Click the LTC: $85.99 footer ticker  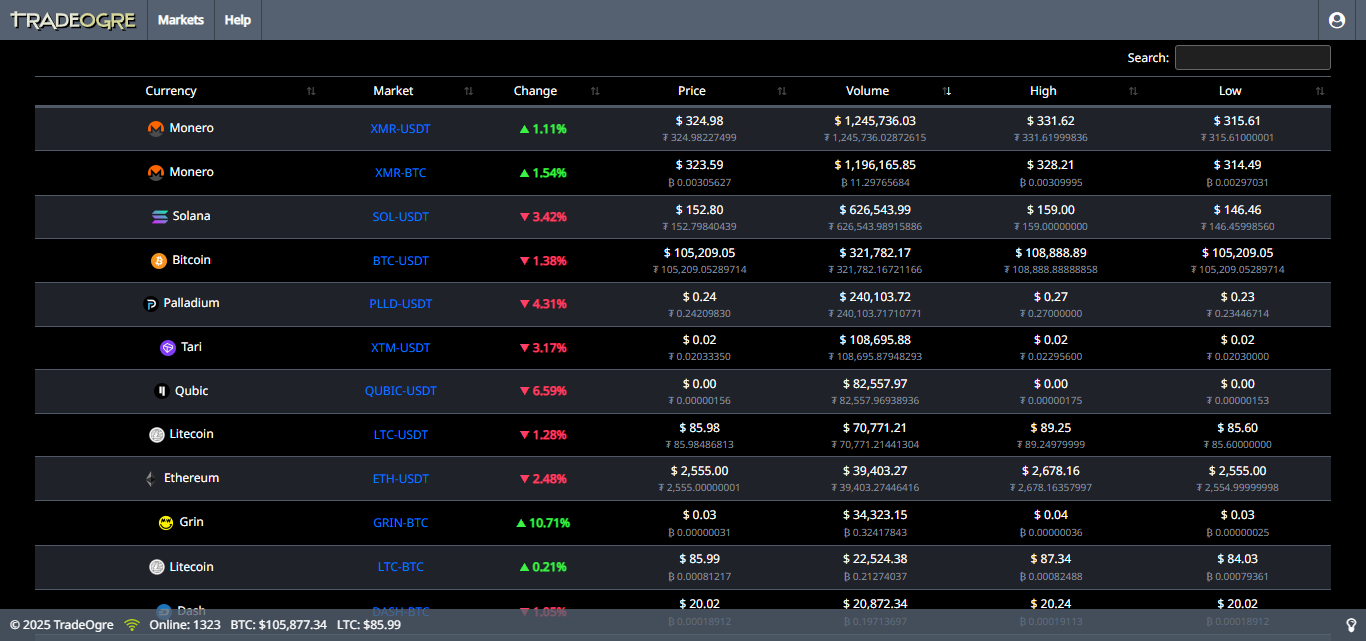pos(369,625)
